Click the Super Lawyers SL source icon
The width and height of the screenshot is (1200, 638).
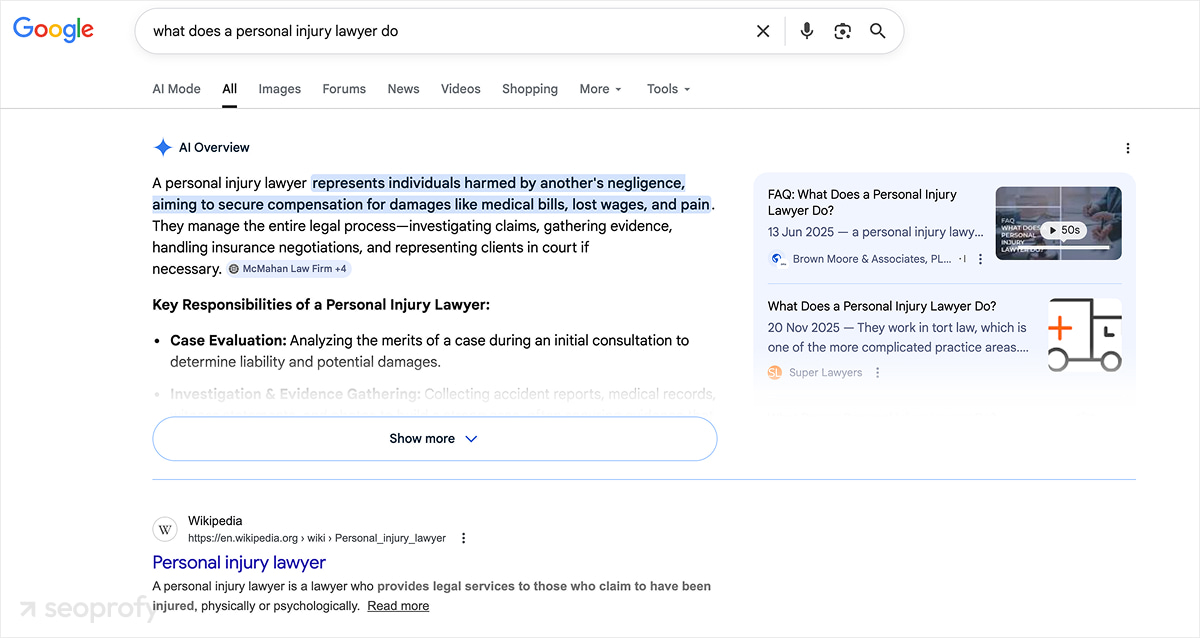click(775, 372)
